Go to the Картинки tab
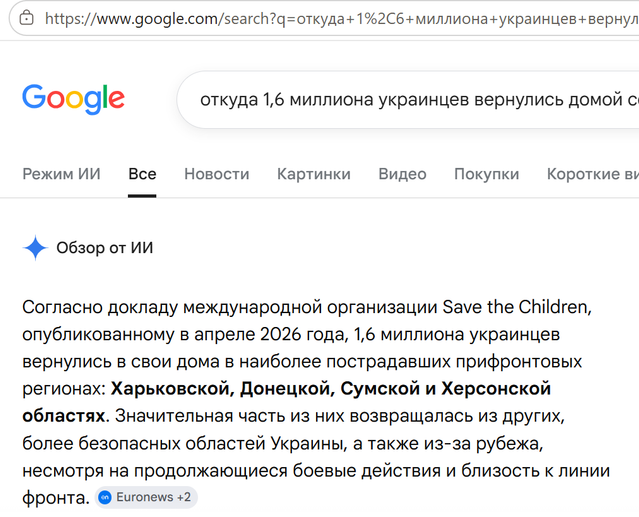This screenshot has height=517, width=639. pyautogui.click(x=314, y=174)
